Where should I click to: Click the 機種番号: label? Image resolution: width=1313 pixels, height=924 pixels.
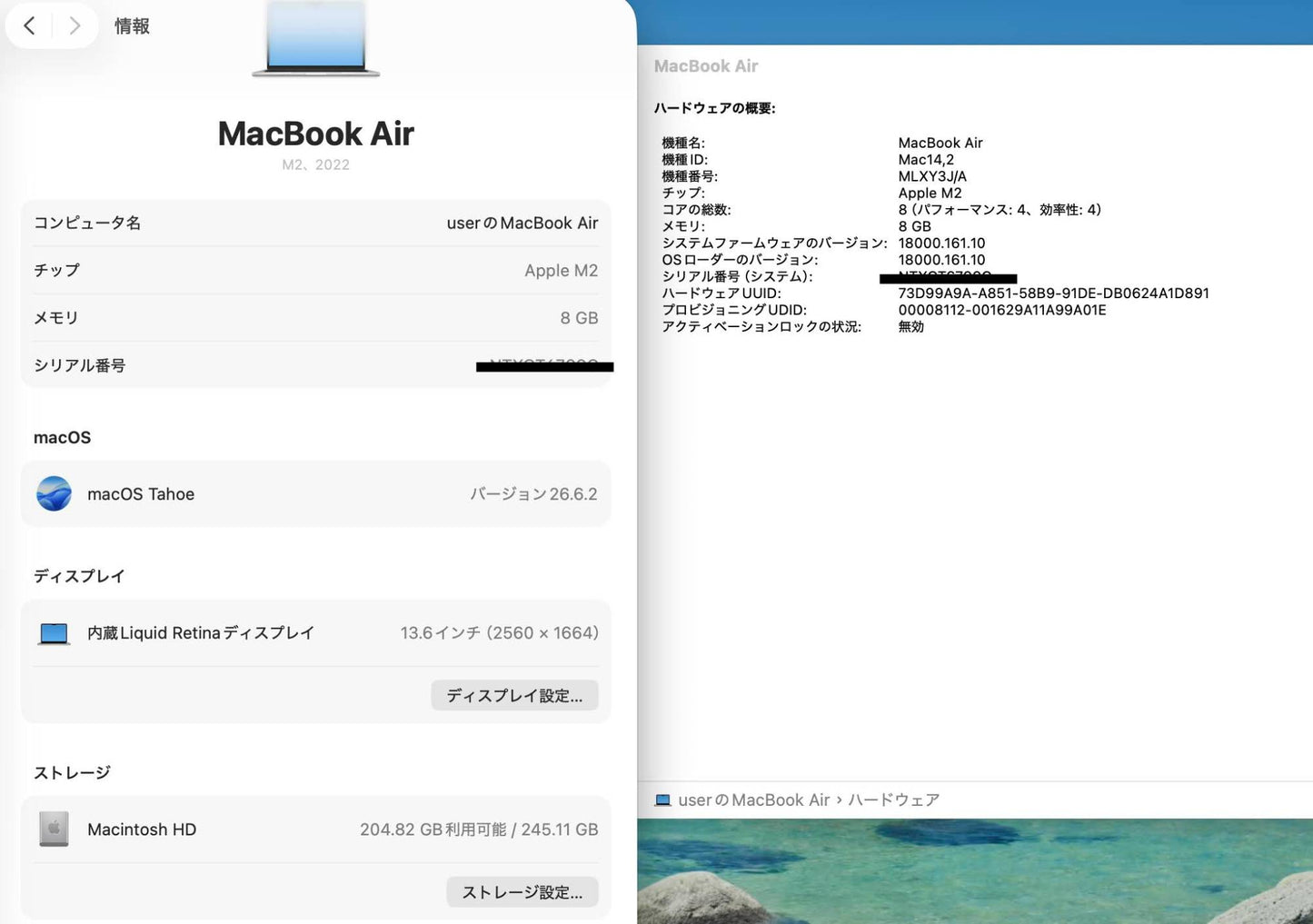690,176
